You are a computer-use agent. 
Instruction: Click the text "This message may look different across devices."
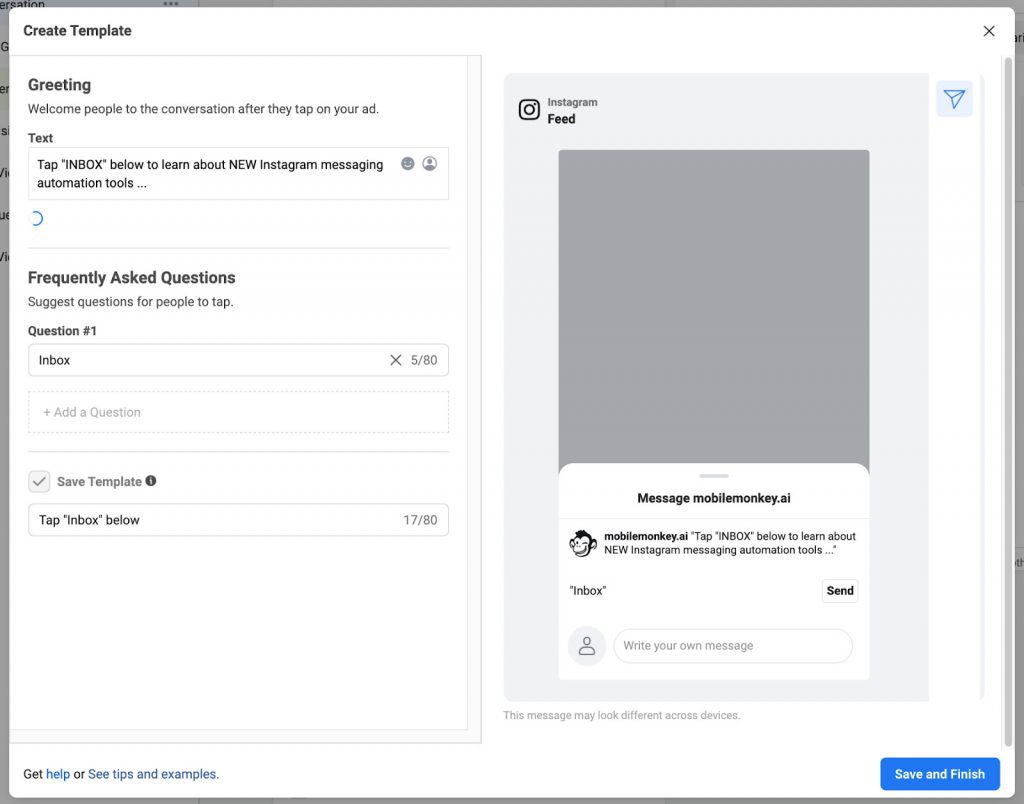tap(622, 715)
